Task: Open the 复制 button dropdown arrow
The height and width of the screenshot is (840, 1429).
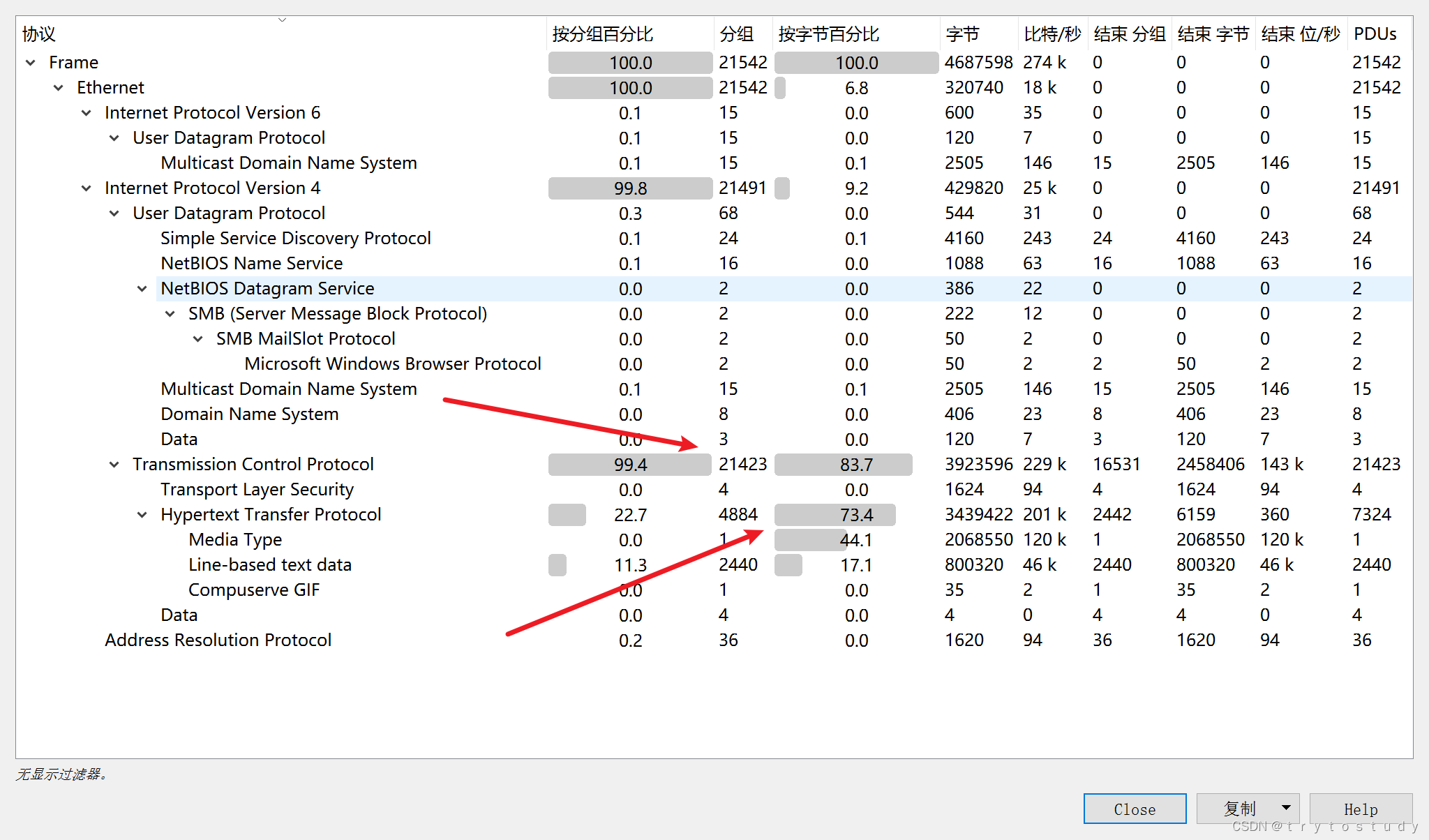Action: 1285,808
